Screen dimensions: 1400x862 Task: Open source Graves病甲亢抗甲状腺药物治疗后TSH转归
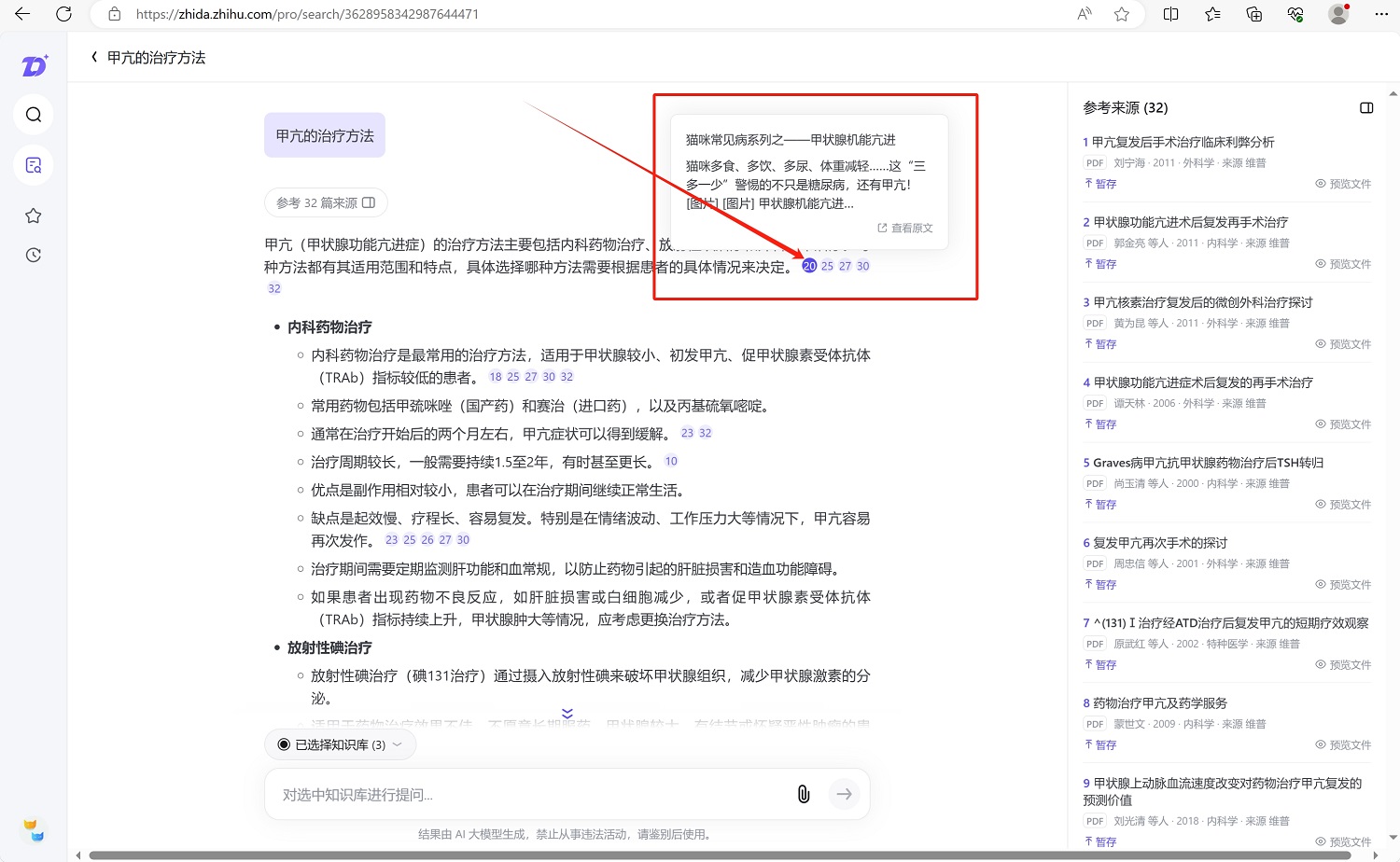point(1208,463)
